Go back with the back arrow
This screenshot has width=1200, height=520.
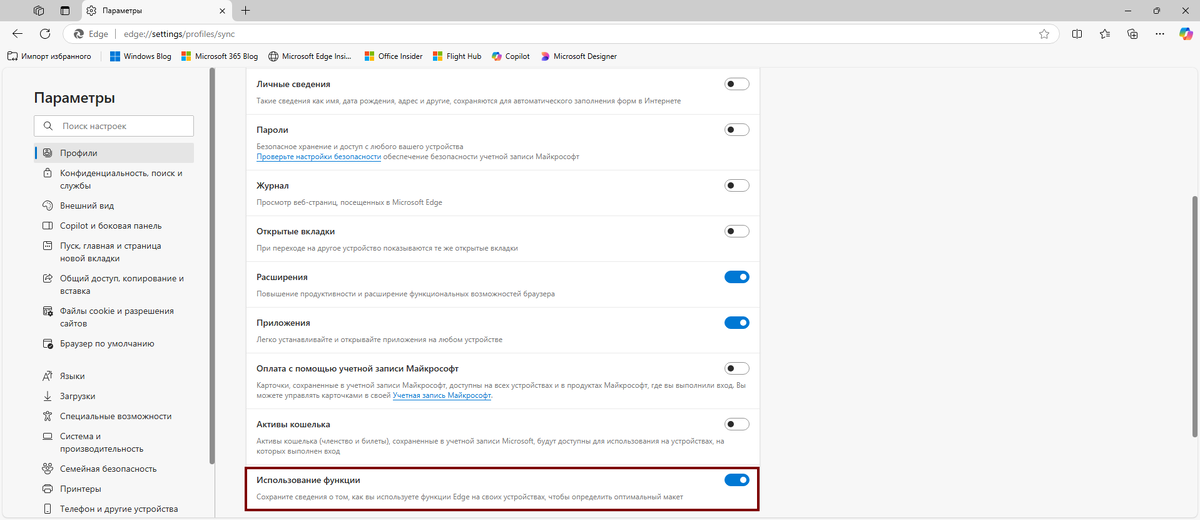pyautogui.click(x=17, y=33)
